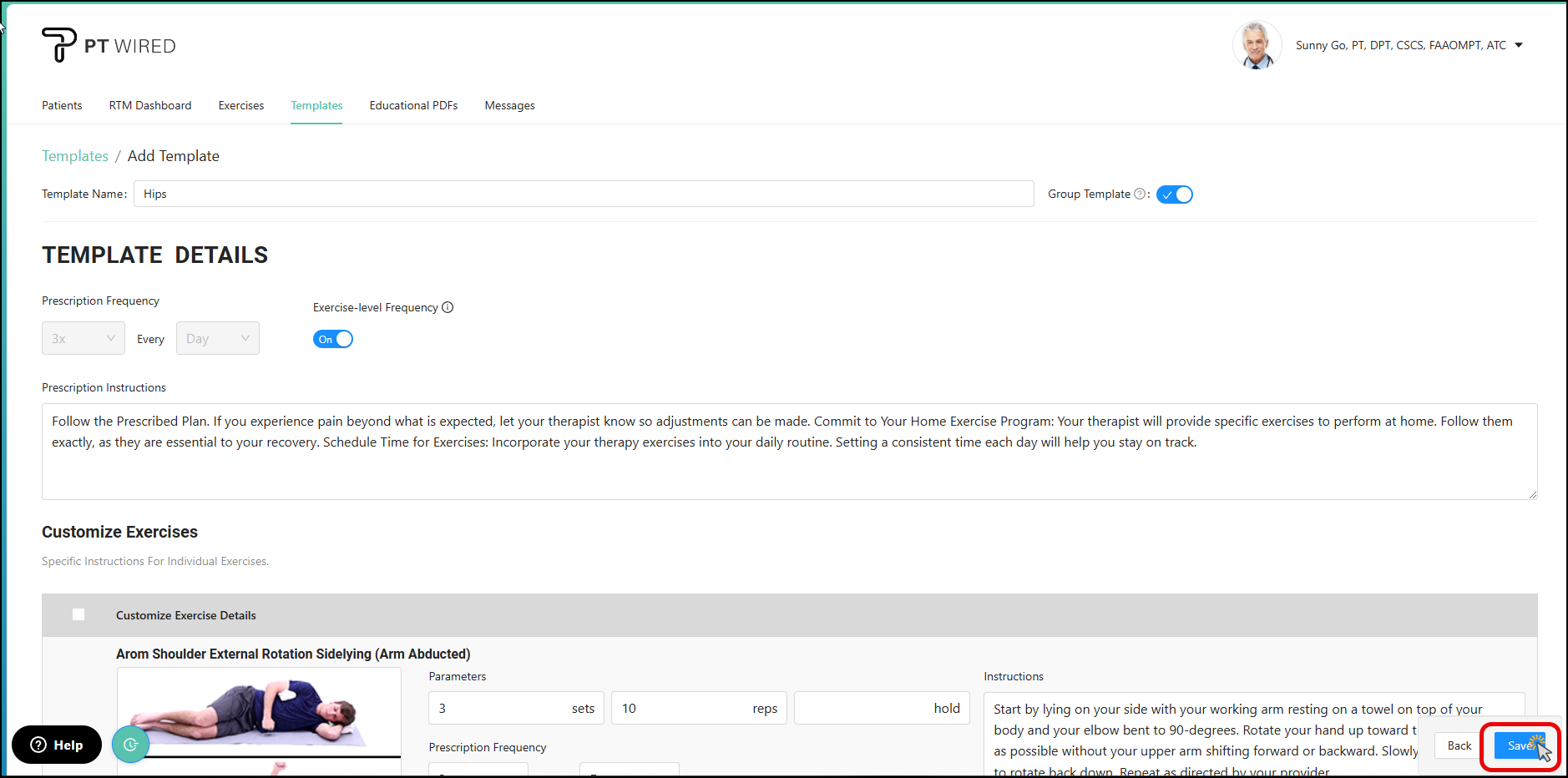
Task: Click the Template Name input field
Action: (x=584, y=194)
